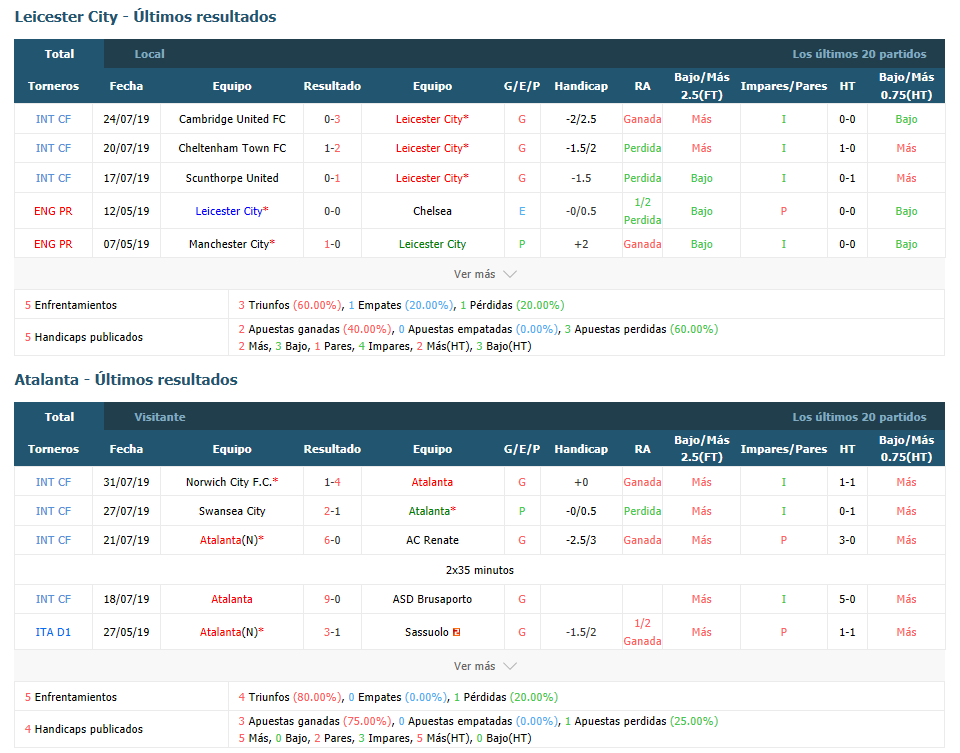Click the HT score 5-0
Image resolution: width=960 pixels, height=753 pixels.
tap(847, 599)
